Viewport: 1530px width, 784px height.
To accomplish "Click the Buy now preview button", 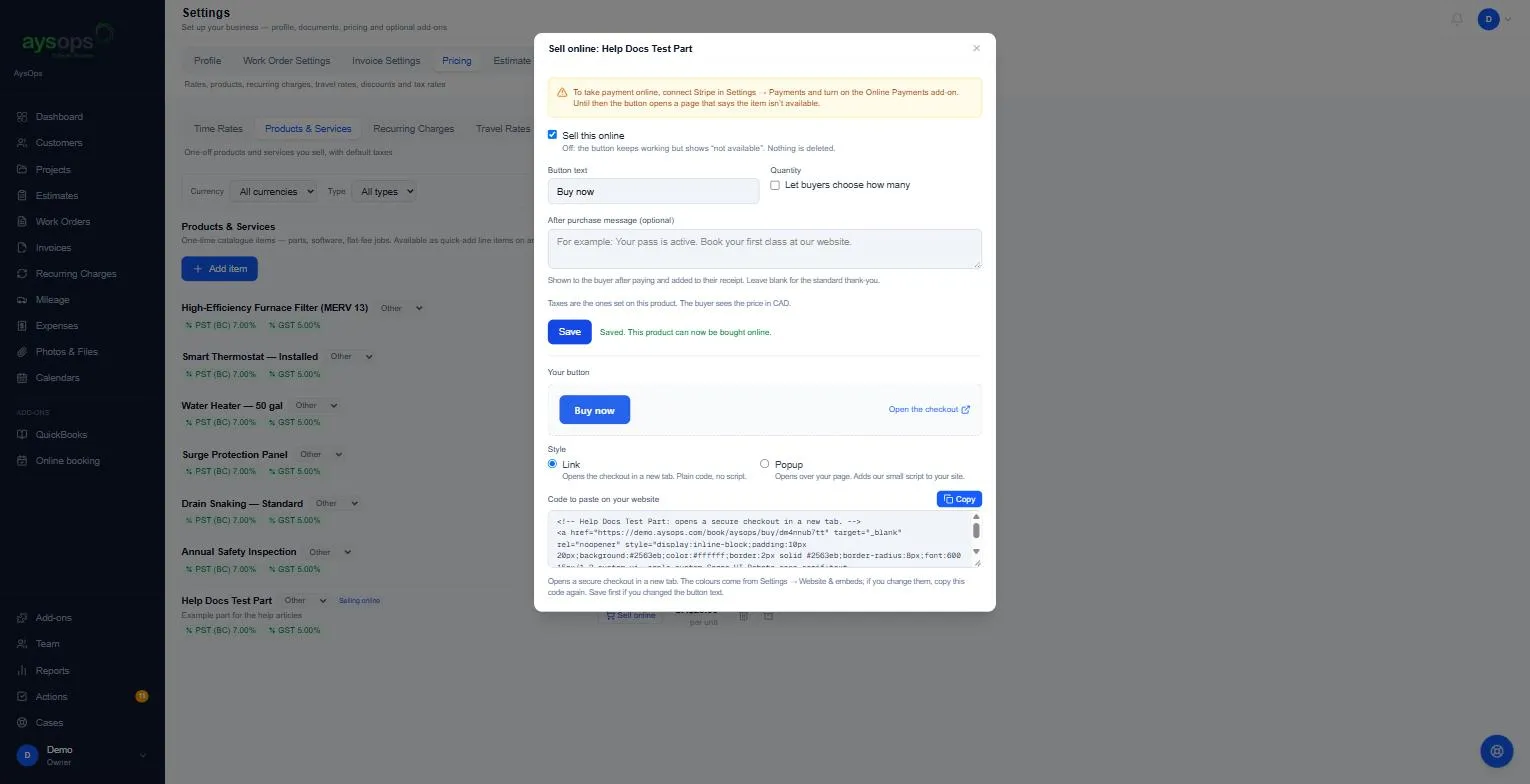I will pos(594,410).
